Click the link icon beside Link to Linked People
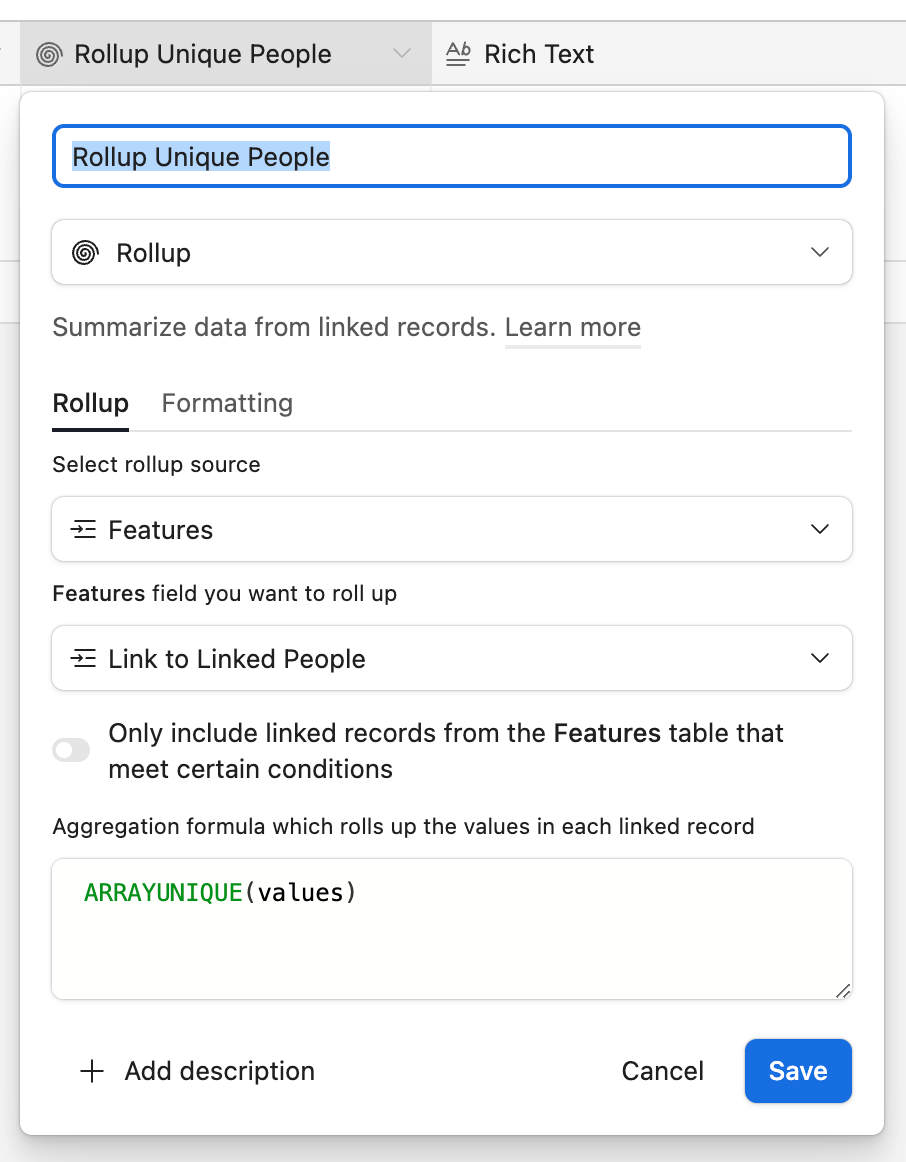The image size is (906, 1162). 83,659
